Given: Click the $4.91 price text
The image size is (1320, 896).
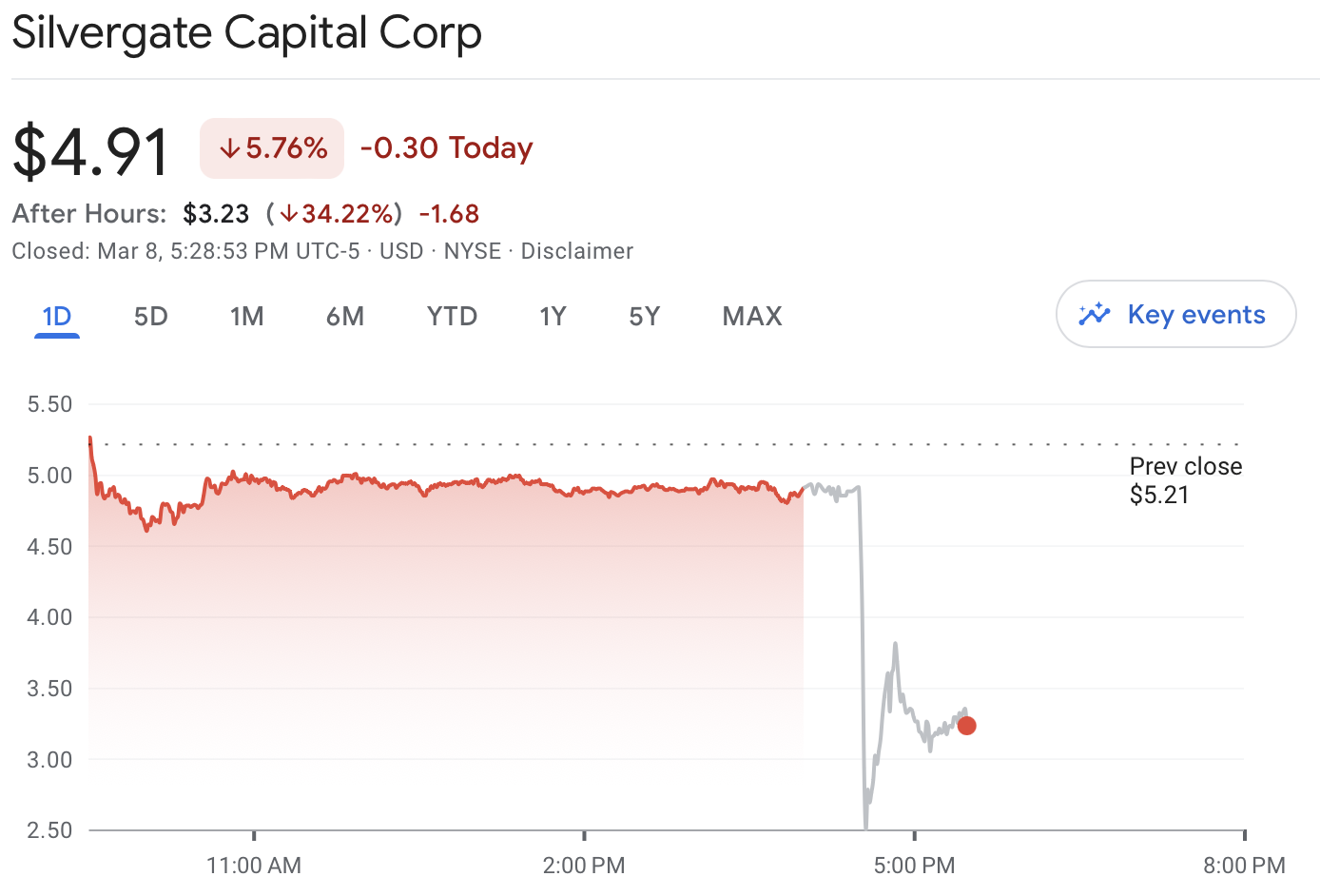Looking at the screenshot, I should pyautogui.click(x=90, y=148).
